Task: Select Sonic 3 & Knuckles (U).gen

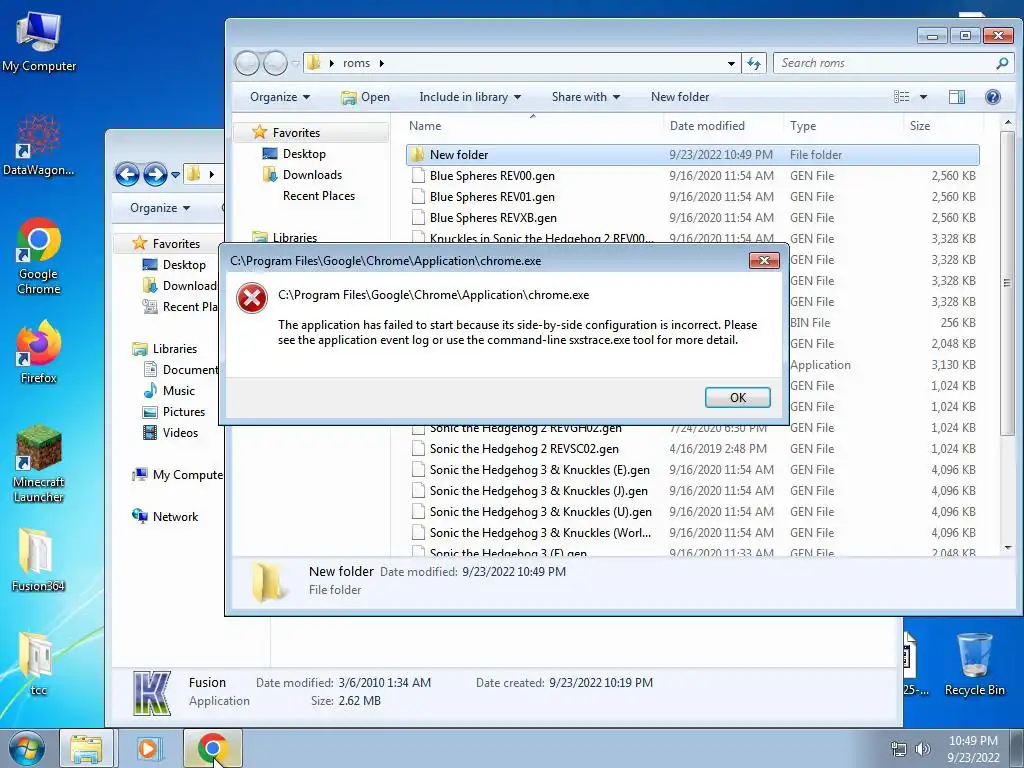Action: click(x=692, y=511)
